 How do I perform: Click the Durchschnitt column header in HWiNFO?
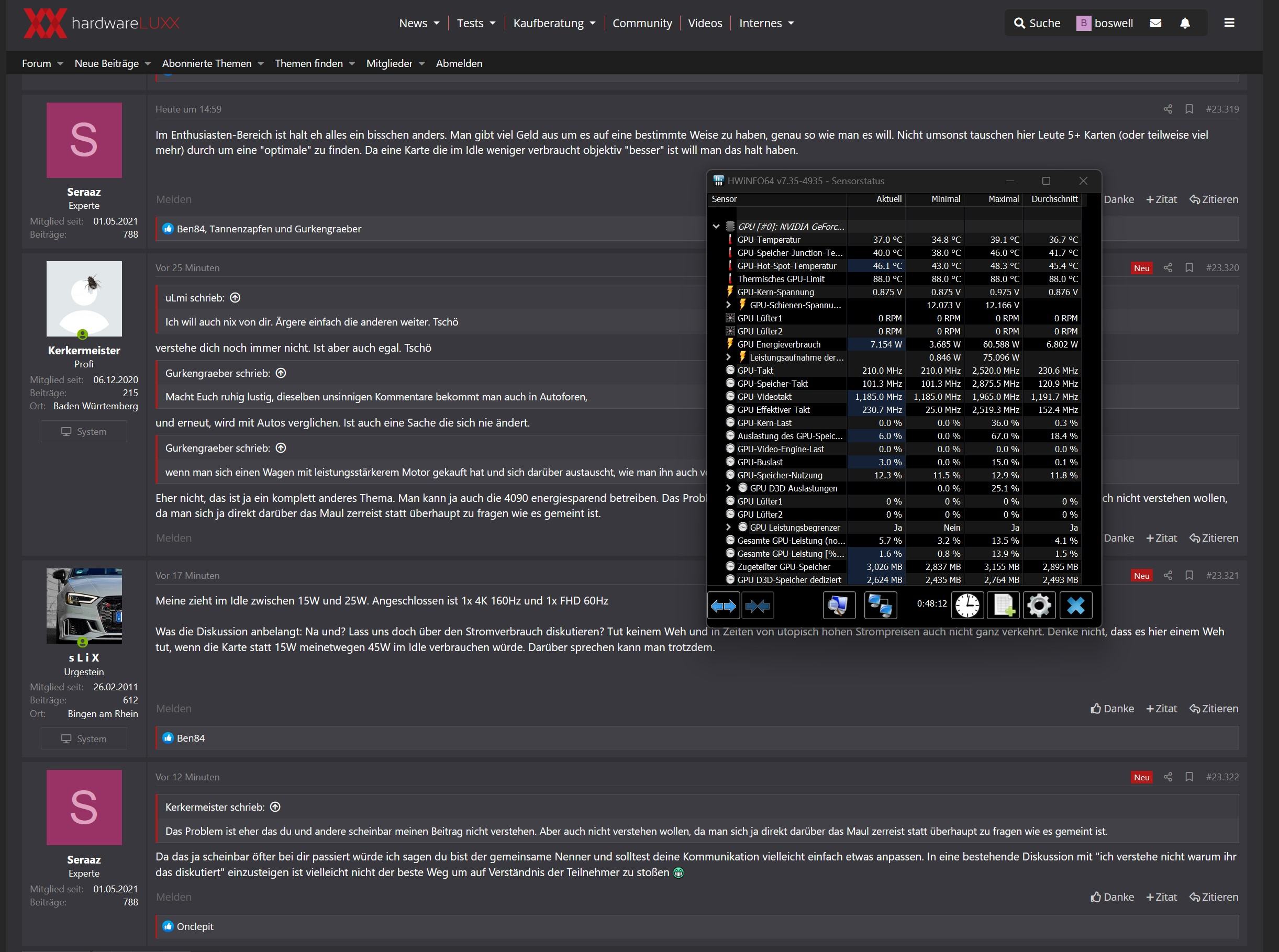[1052, 199]
